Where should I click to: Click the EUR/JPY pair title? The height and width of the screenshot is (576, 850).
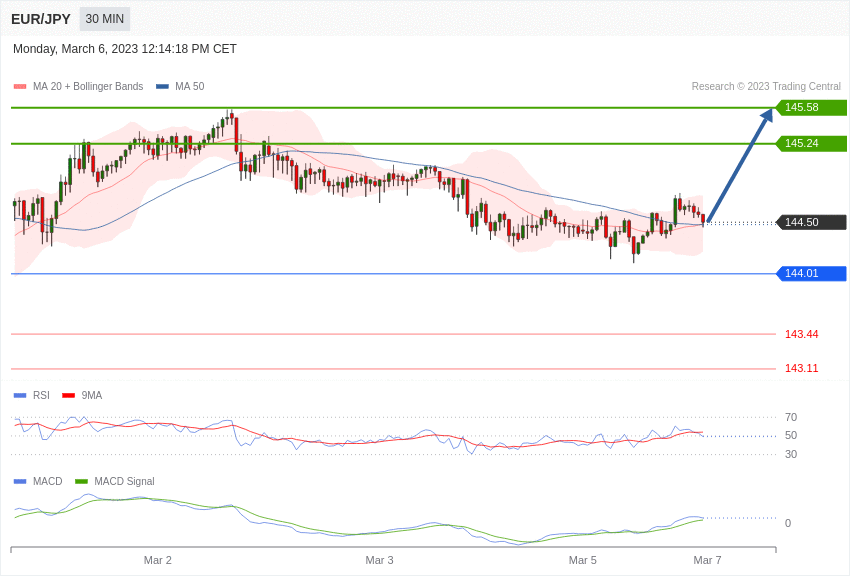point(41,19)
